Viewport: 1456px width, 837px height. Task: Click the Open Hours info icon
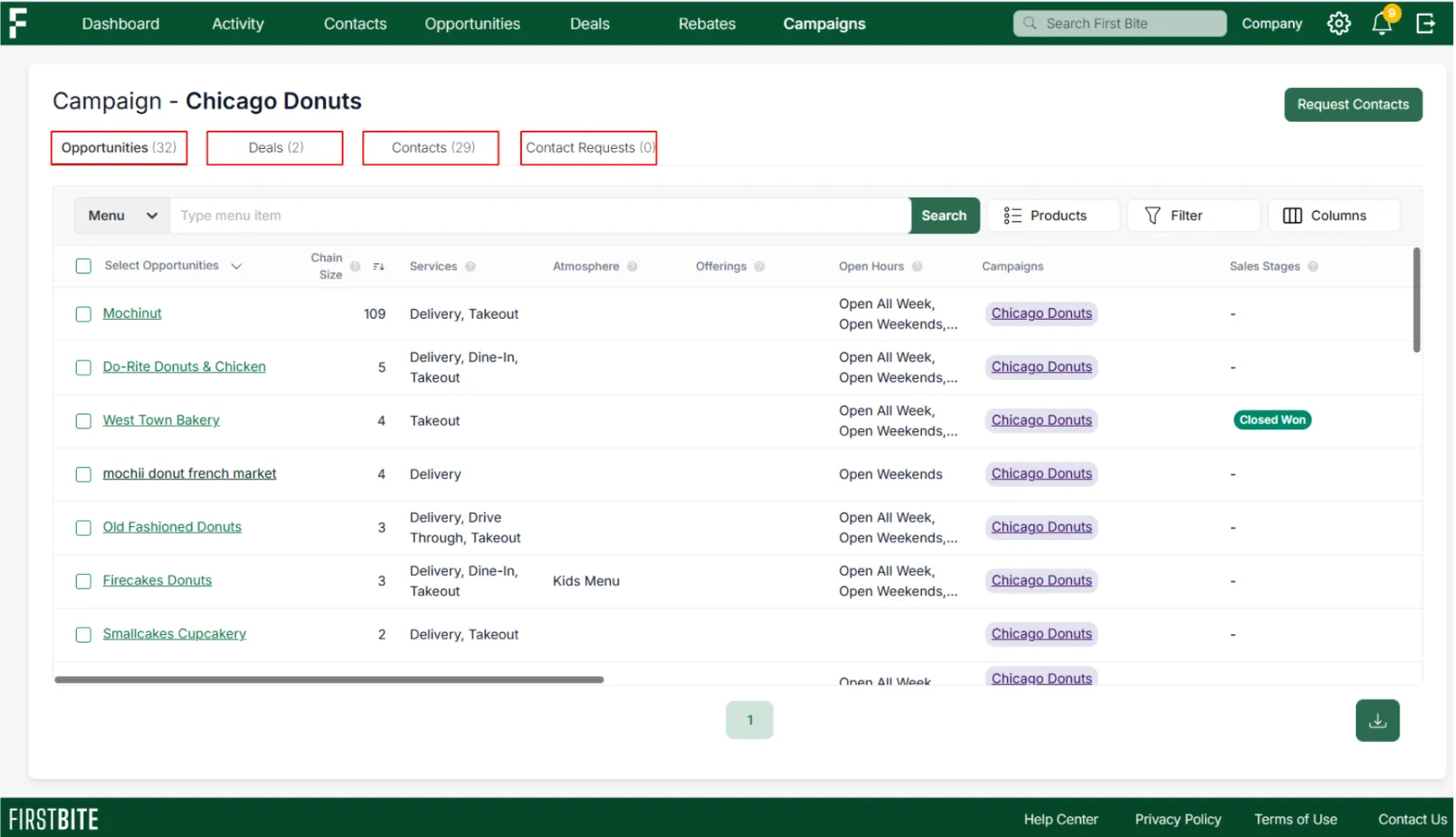point(918,267)
